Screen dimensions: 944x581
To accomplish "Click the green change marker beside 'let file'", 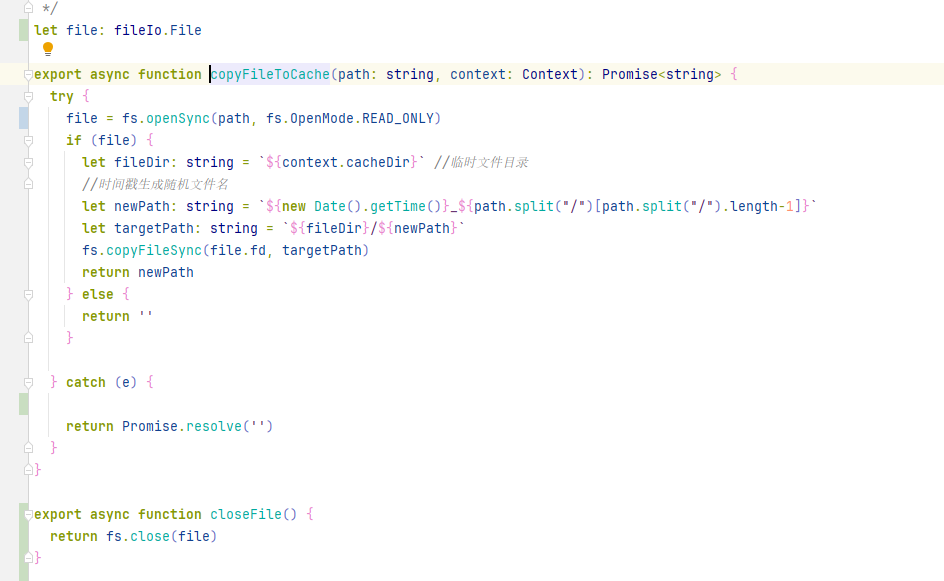I will pyautogui.click(x=23, y=30).
